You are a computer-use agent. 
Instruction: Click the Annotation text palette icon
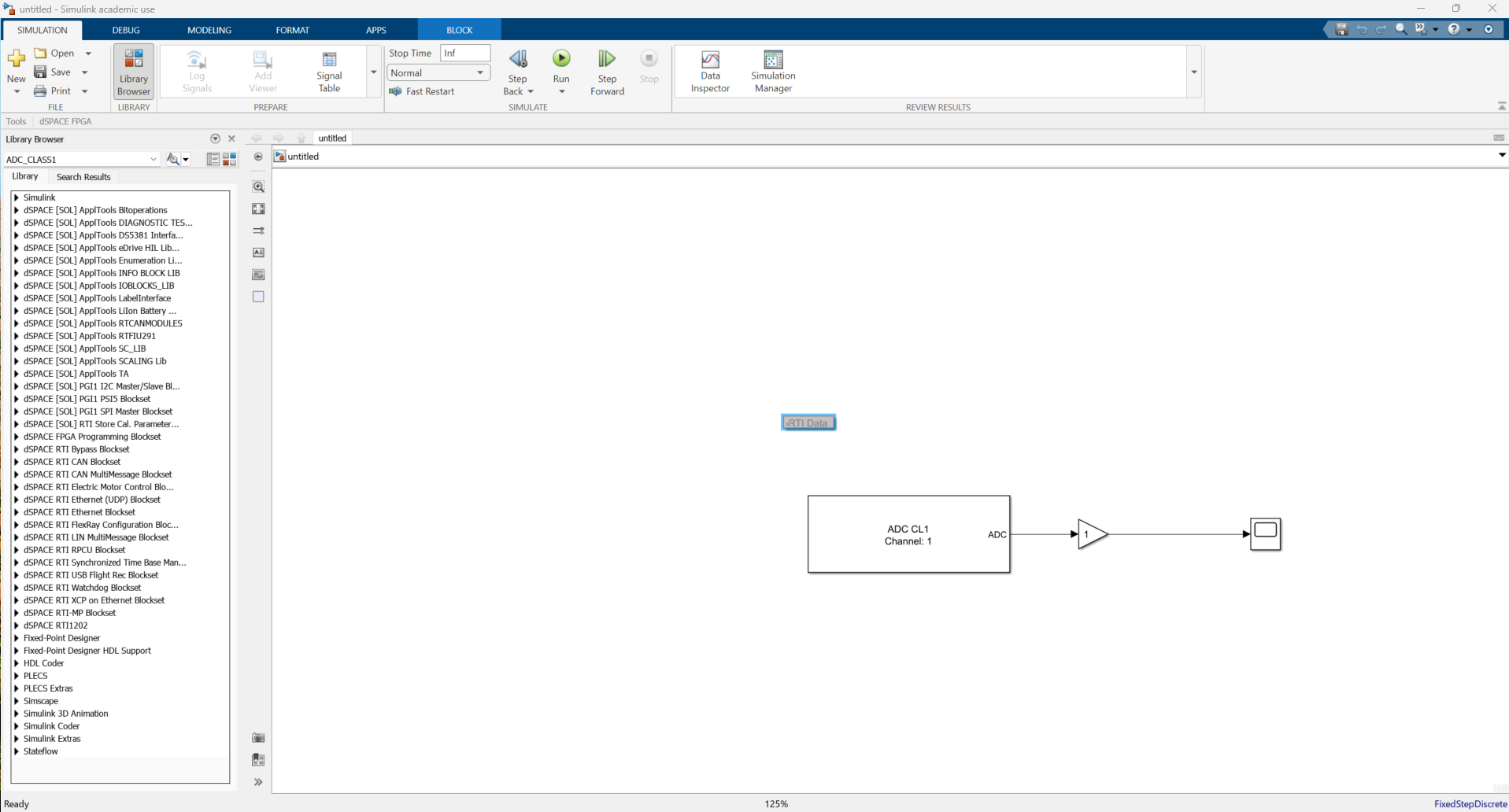click(258, 253)
